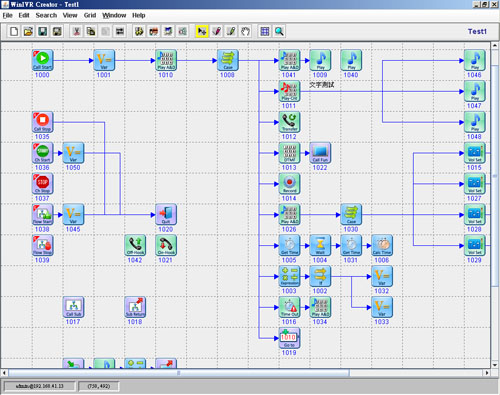Screen dimensions: 500x395
Task: Click the Call Stop node 1035
Action: click(42, 122)
